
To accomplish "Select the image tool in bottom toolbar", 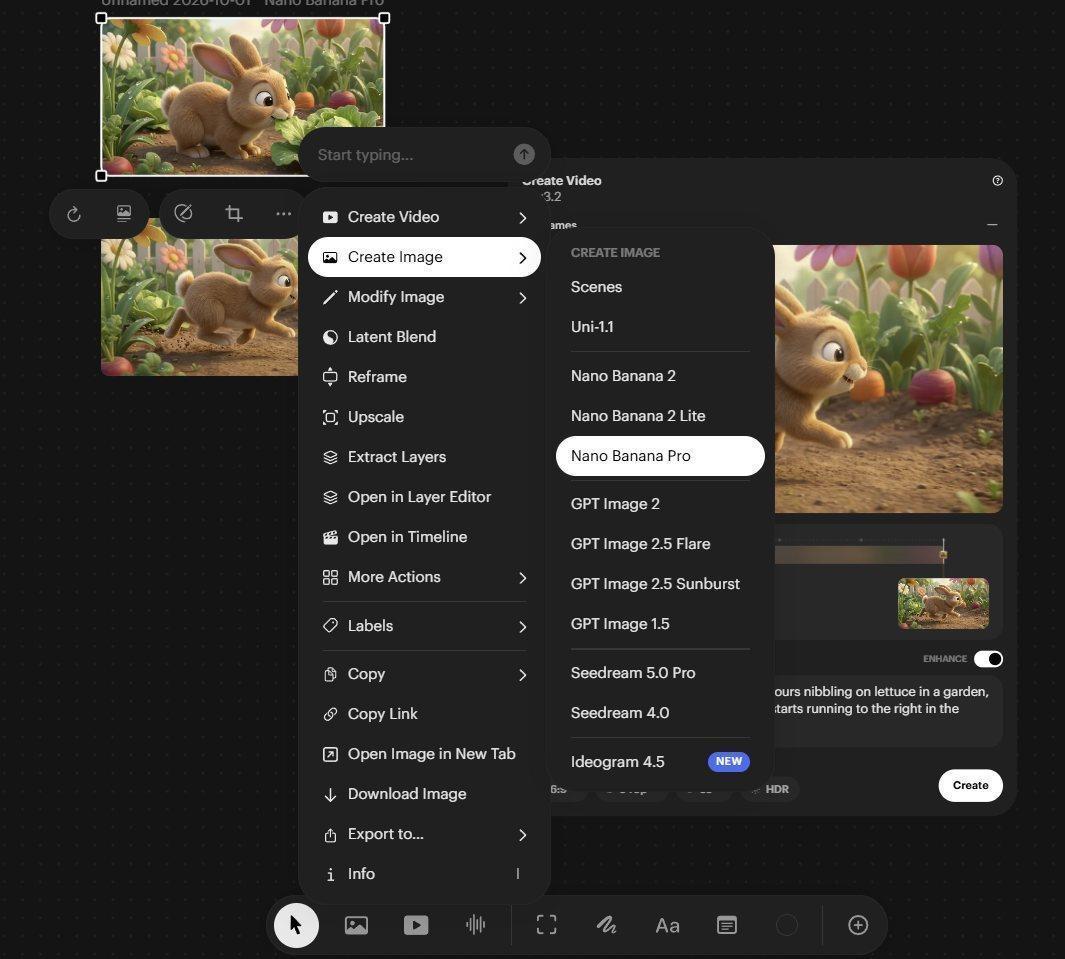I will pos(356,925).
